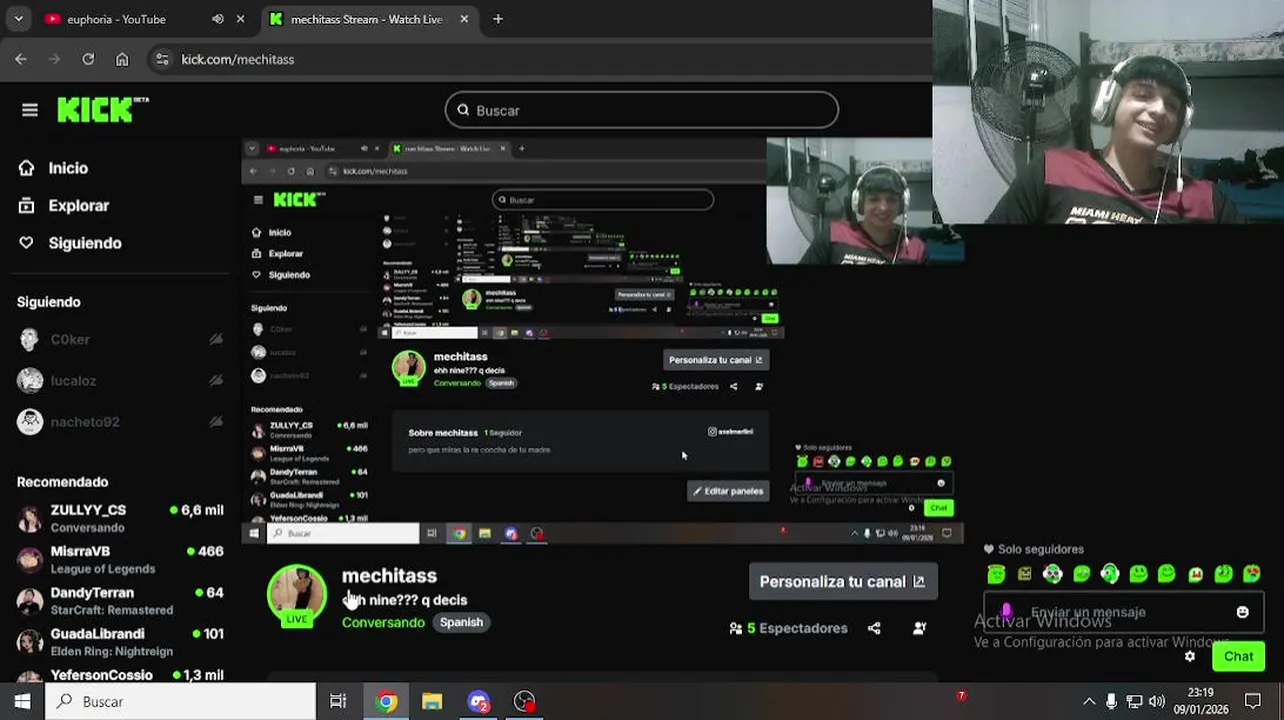Switch to mechitass Stream tab
Screen dimensions: 1284x720
pyautogui.click(x=366, y=19)
